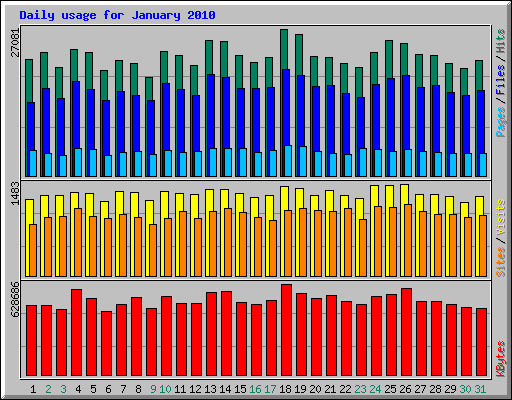Click the 'Hits' legend label
This screenshot has height=400, width=512.
coord(501,41)
